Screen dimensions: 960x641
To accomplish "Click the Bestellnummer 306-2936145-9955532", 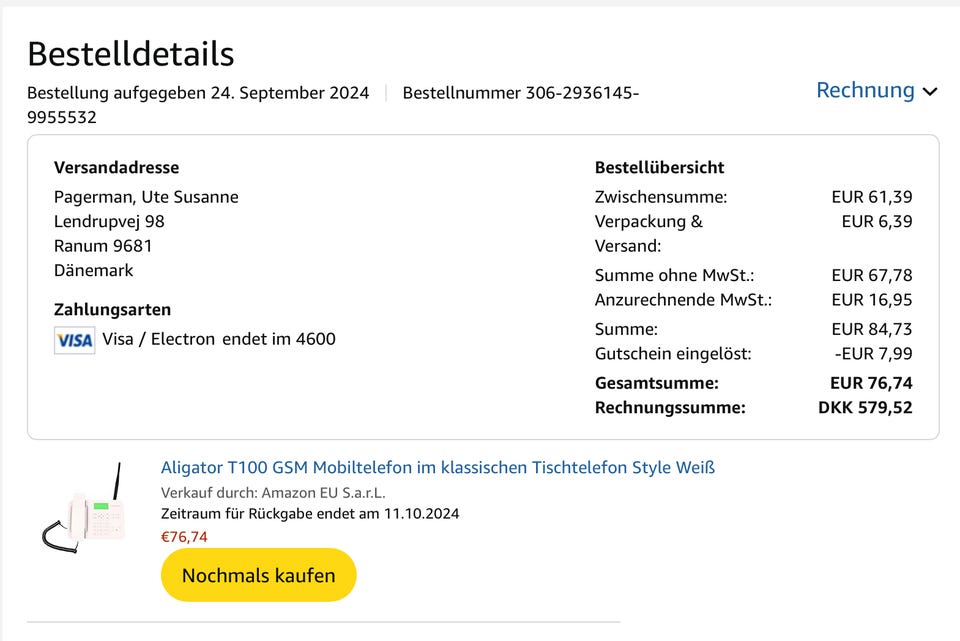I will tap(522, 93).
